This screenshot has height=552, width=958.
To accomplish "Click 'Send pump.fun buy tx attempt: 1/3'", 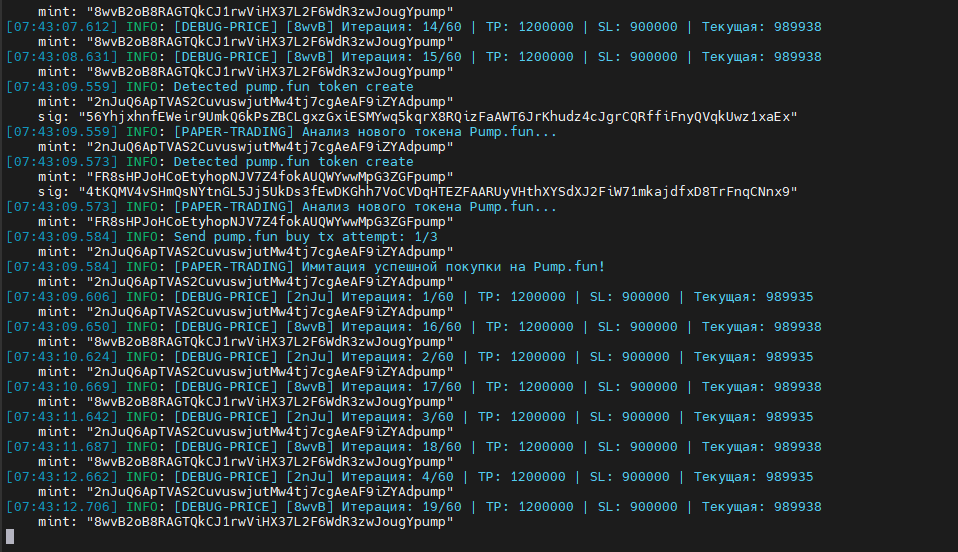I will pos(305,237).
